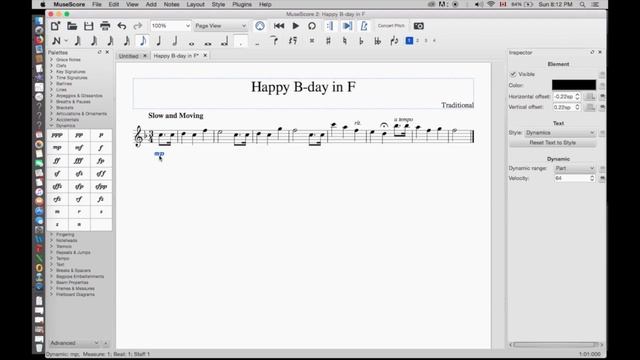The width and height of the screenshot is (640, 360).
Task: Pick the ppp dynamic from palette
Action: pos(57,135)
